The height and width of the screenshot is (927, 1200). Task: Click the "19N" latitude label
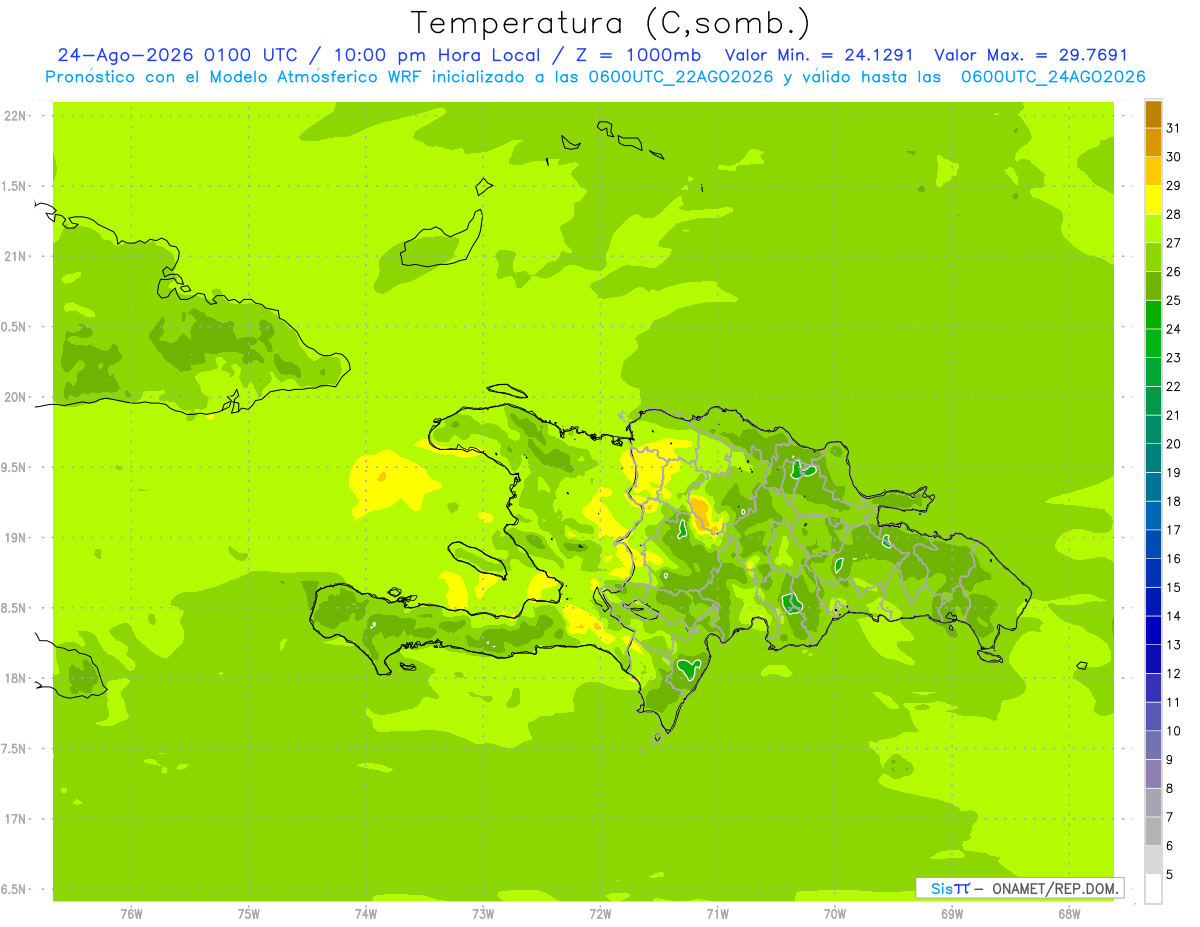(x=14, y=538)
